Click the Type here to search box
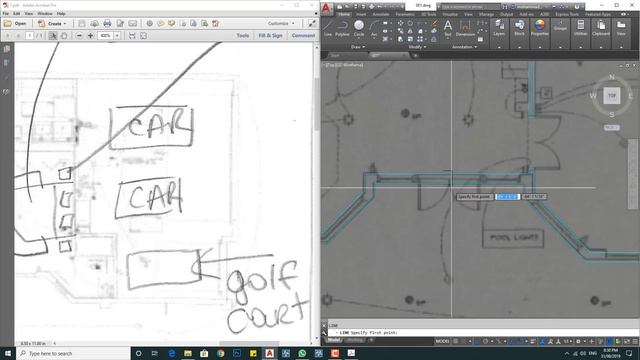The height and width of the screenshot is (360, 640). tap(73, 353)
